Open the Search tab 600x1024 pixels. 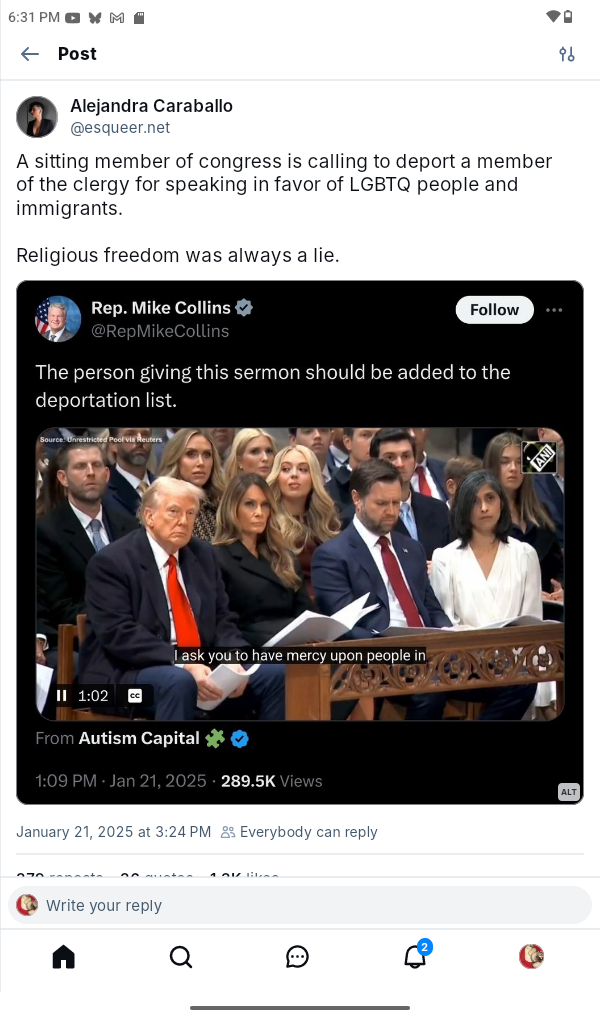point(180,957)
